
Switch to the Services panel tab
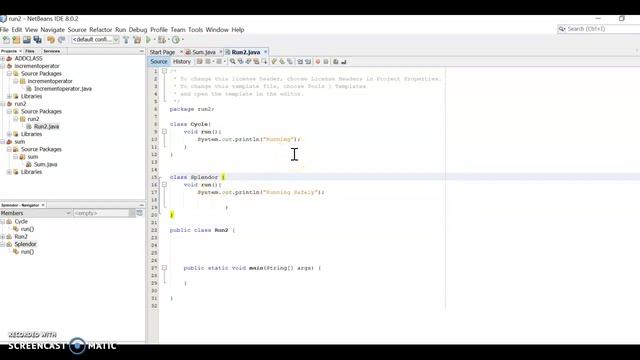(51, 51)
